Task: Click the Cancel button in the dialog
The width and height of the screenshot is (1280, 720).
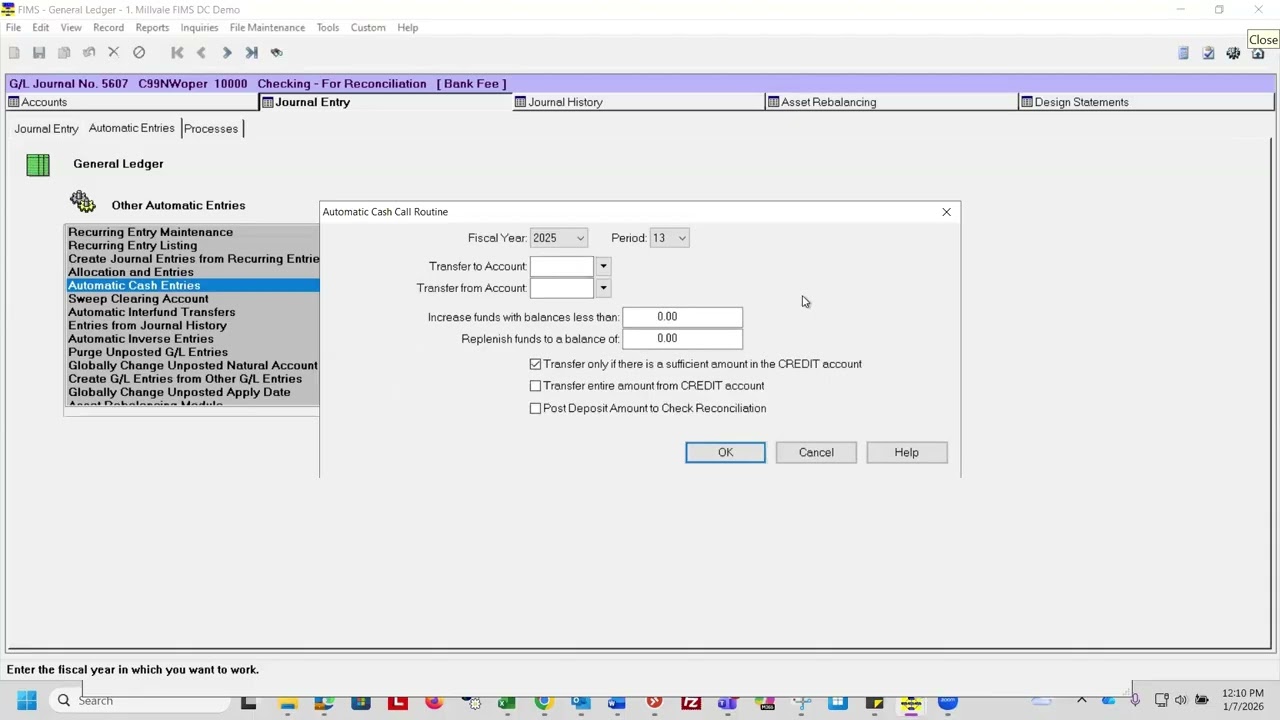Action: pos(816,453)
